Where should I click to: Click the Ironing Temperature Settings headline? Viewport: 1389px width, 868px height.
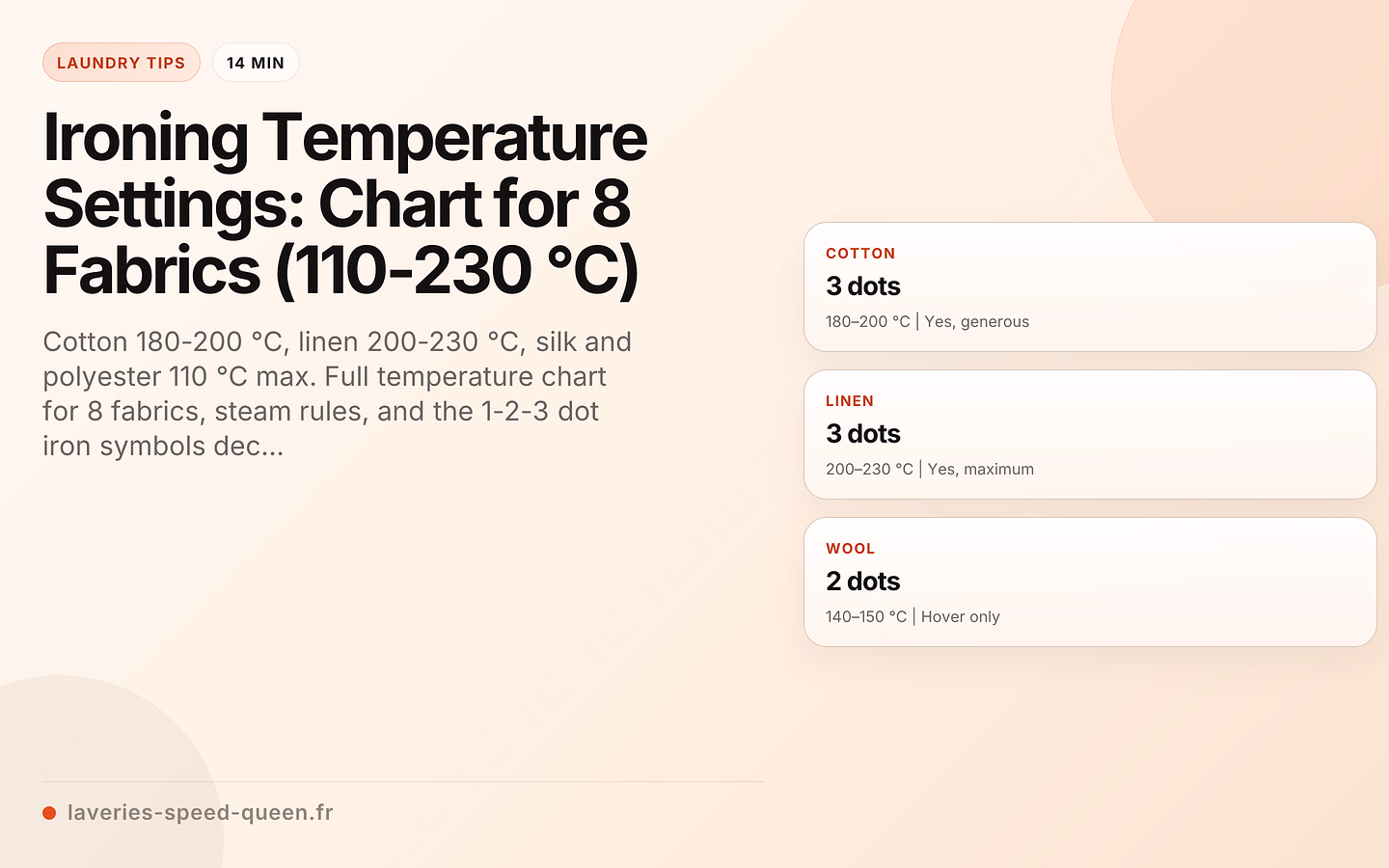(x=345, y=203)
